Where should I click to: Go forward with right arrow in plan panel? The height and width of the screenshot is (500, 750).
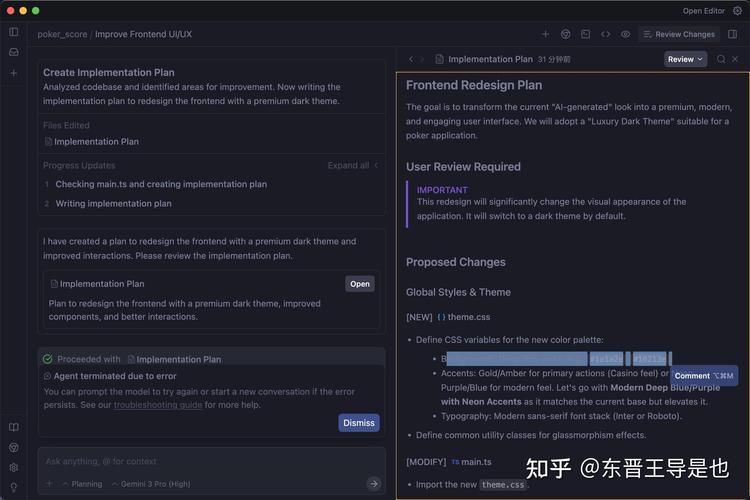422,59
